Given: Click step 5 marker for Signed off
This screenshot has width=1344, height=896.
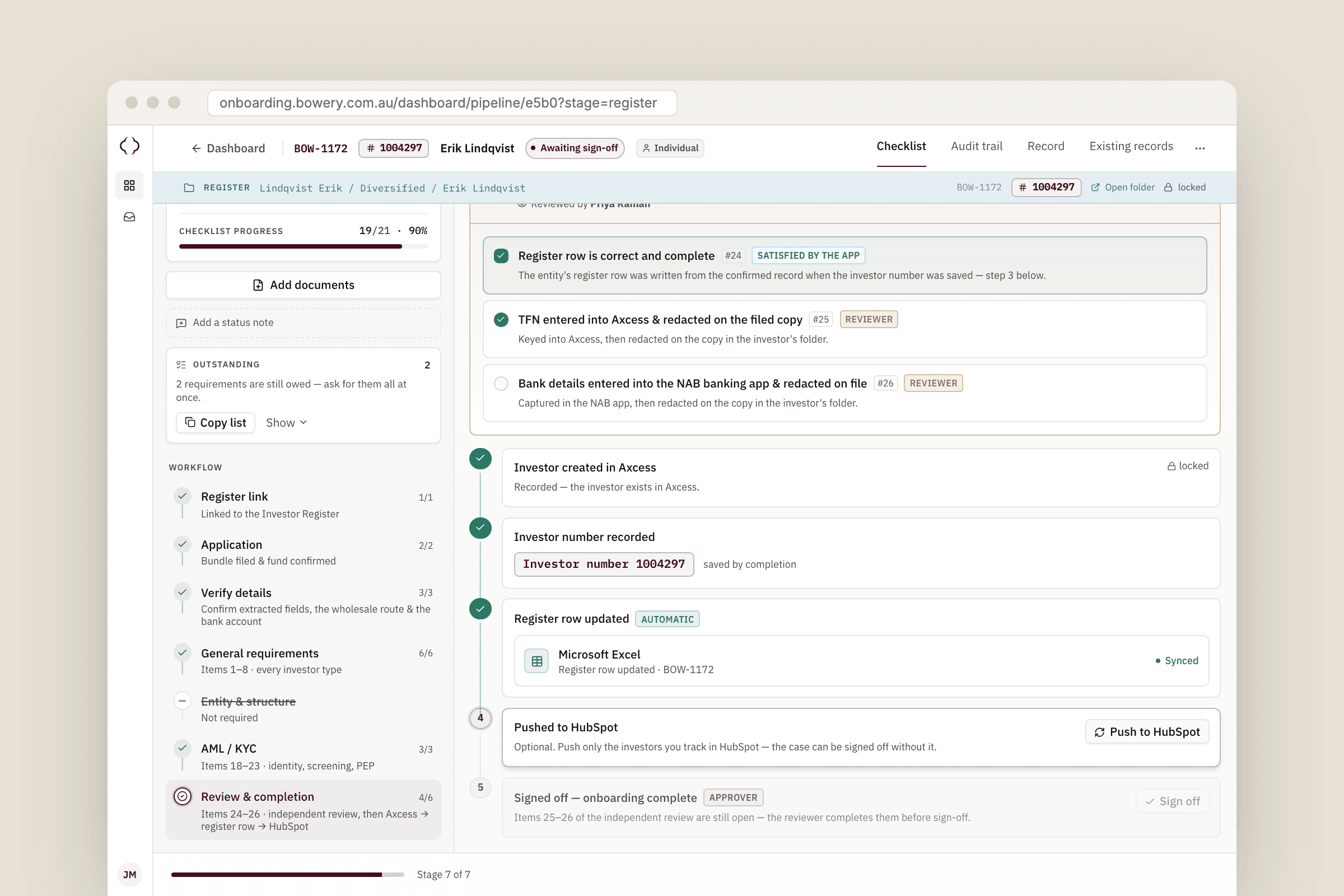Looking at the screenshot, I should tap(480, 787).
